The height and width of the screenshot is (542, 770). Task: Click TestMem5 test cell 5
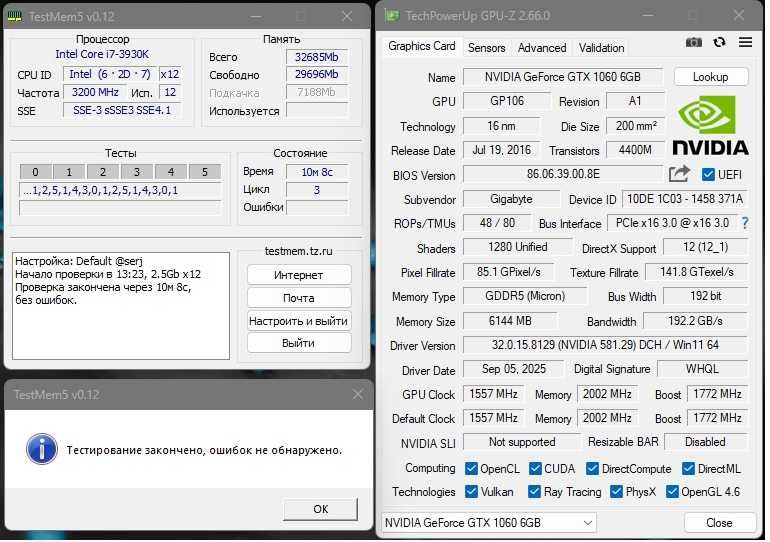pyautogui.click(x=205, y=172)
